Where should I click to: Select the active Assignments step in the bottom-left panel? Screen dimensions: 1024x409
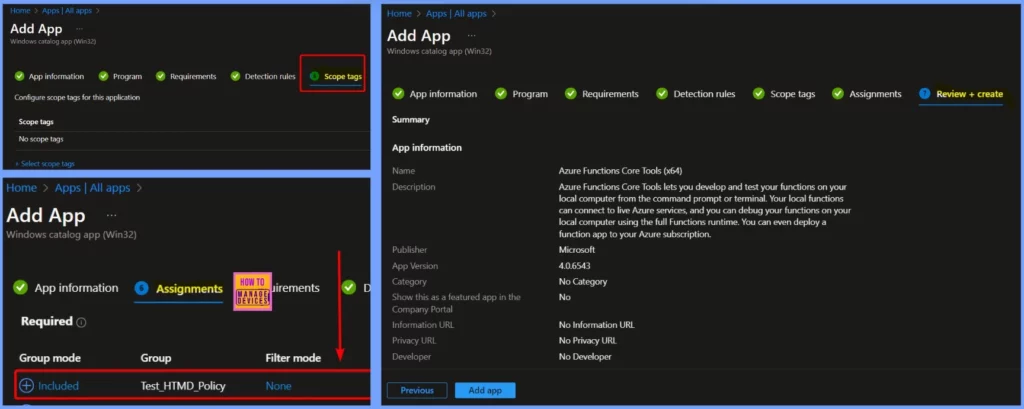[x=179, y=289]
